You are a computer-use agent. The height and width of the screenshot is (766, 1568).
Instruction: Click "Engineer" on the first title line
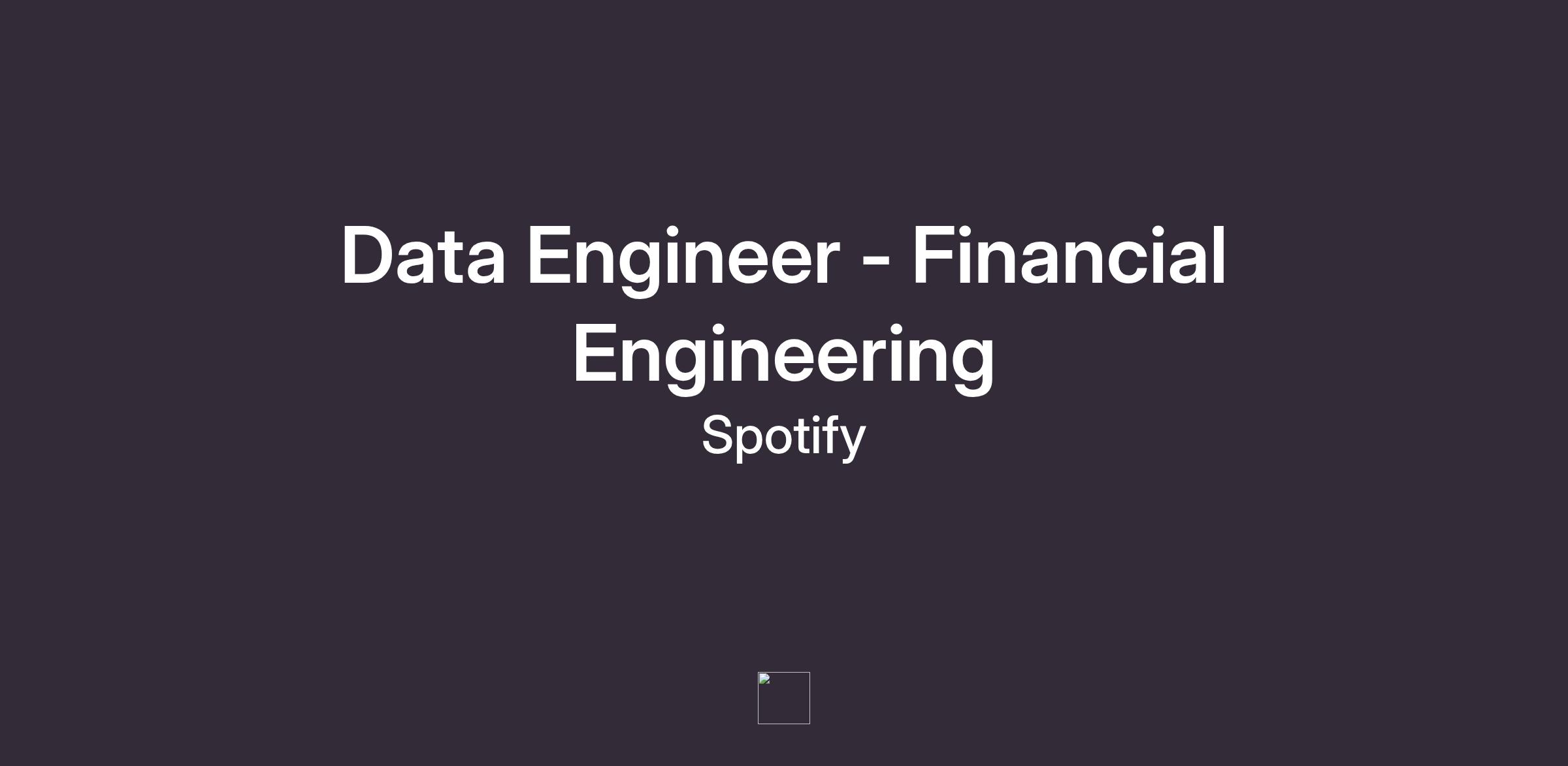click(682, 255)
